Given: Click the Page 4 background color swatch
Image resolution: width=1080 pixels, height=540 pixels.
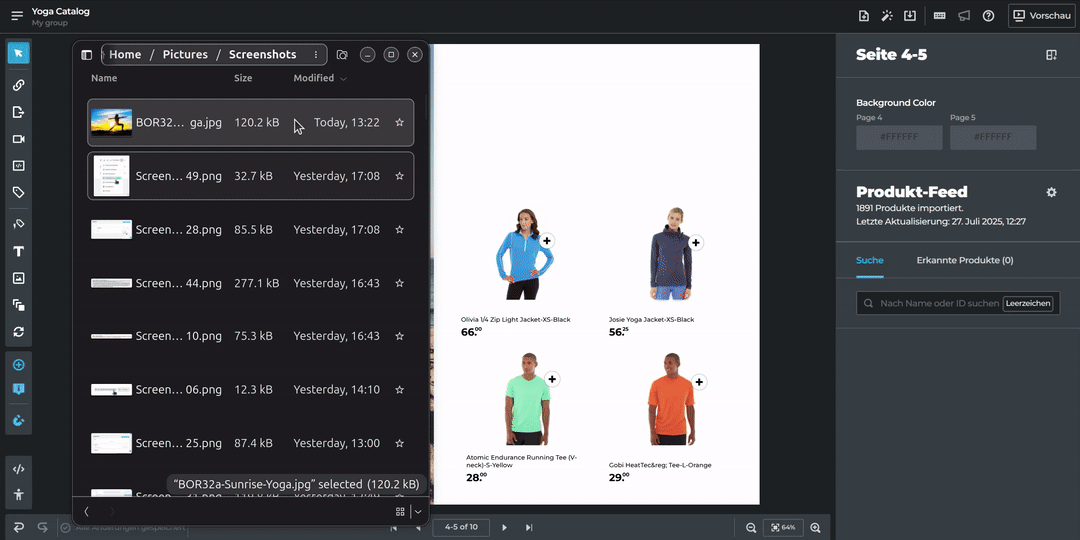Looking at the screenshot, I should tap(899, 137).
